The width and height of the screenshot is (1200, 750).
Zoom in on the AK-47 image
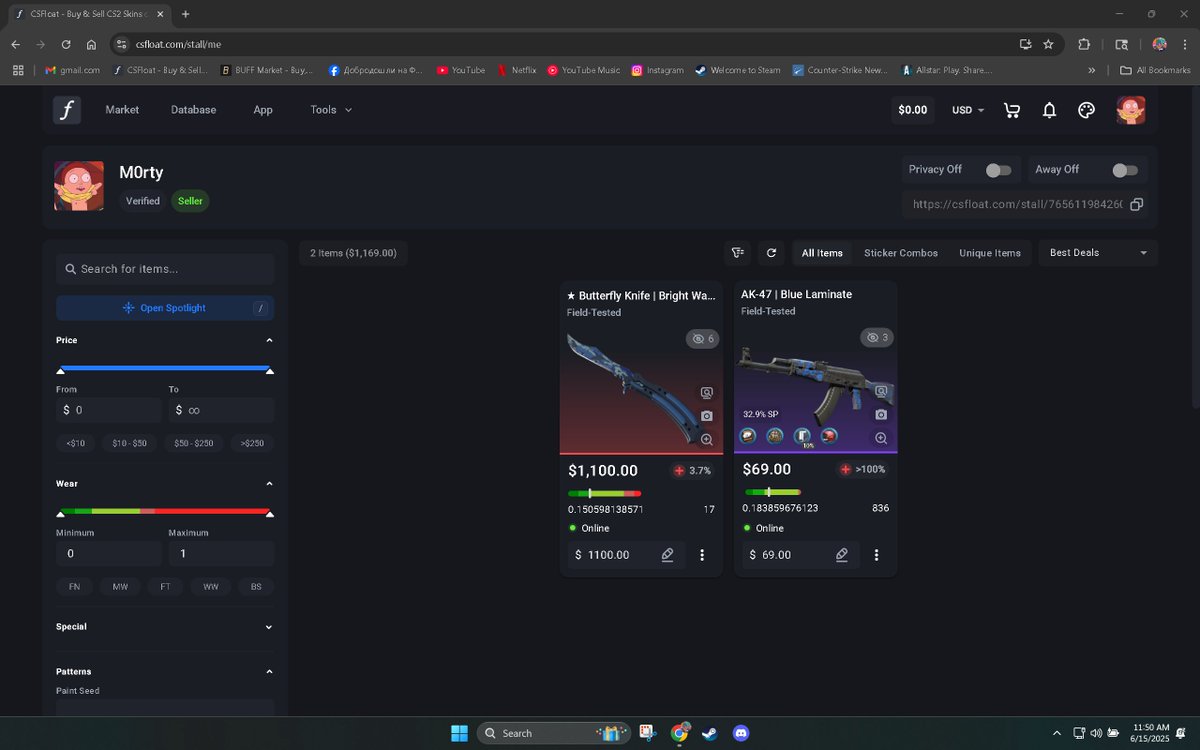[881, 438]
